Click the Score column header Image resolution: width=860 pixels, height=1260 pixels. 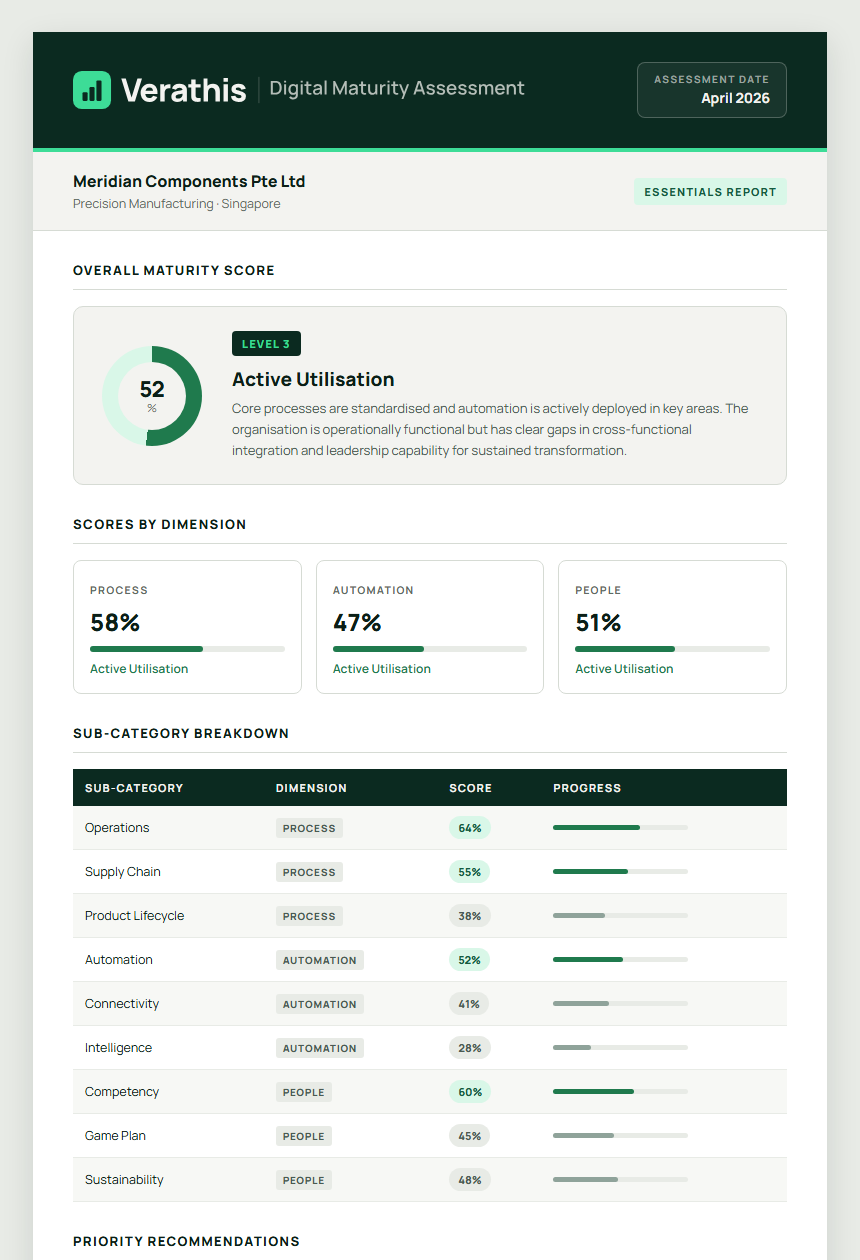click(470, 788)
